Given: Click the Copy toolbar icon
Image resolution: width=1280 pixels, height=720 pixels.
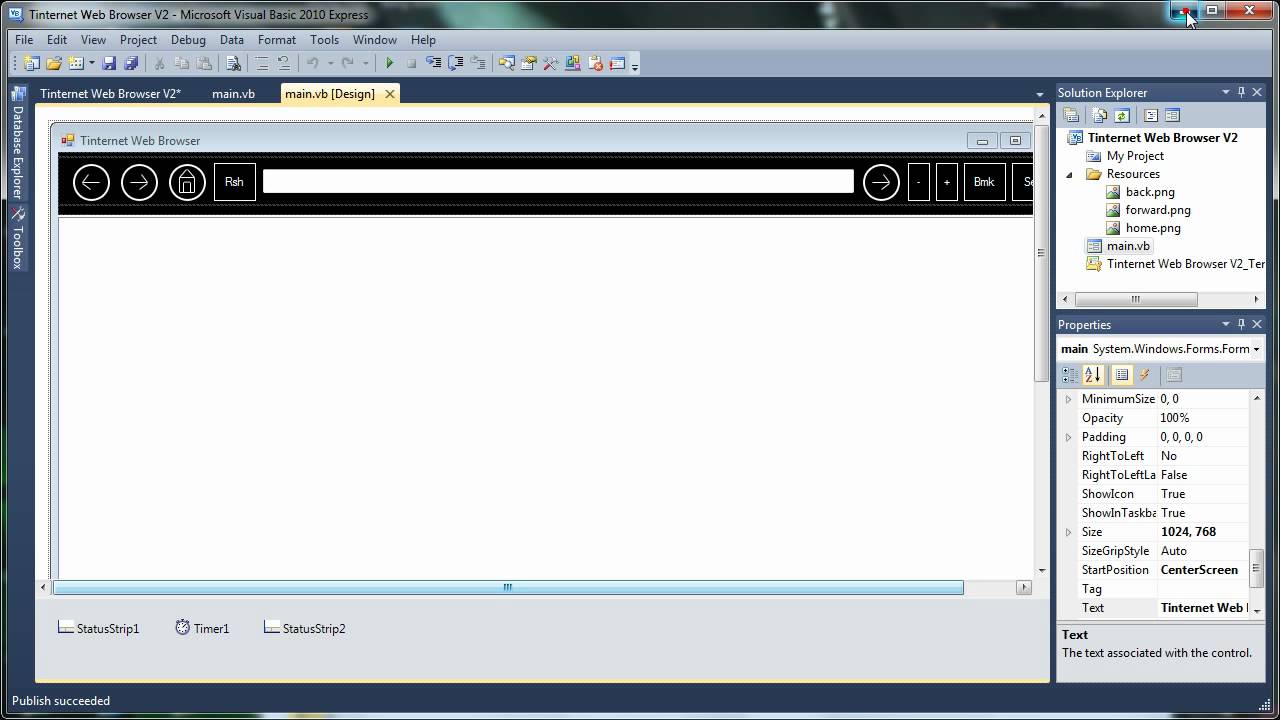Looking at the screenshot, I should pos(182,63).
